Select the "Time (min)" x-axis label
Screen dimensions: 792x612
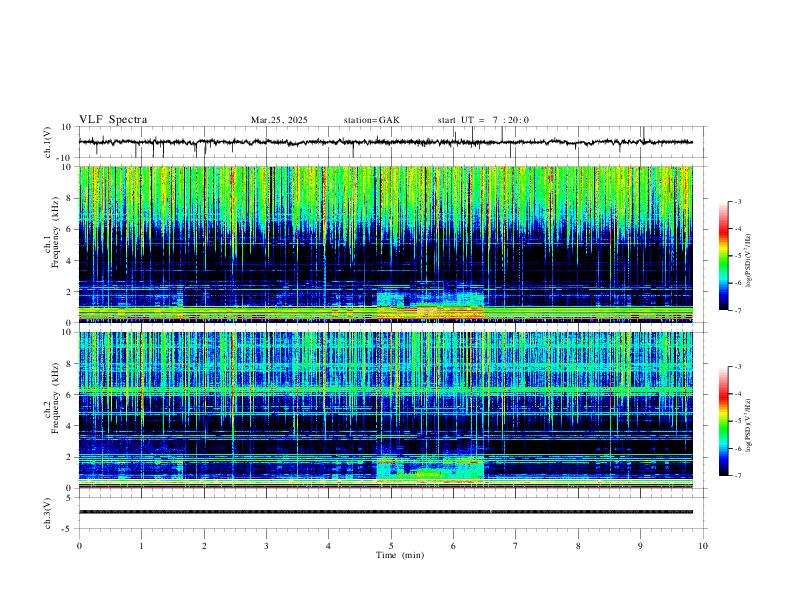(x=400, y=555)
